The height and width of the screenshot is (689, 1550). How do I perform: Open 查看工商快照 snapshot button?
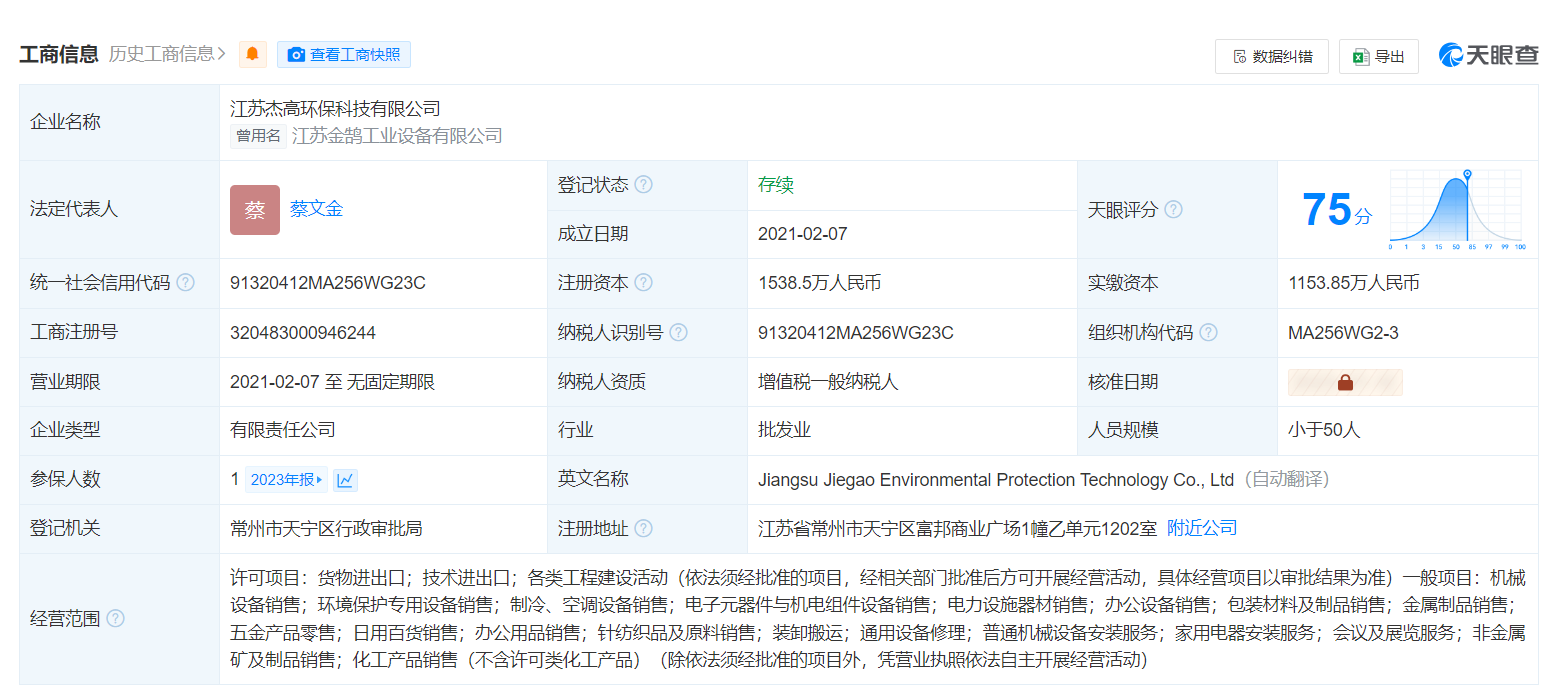(344, 55)
